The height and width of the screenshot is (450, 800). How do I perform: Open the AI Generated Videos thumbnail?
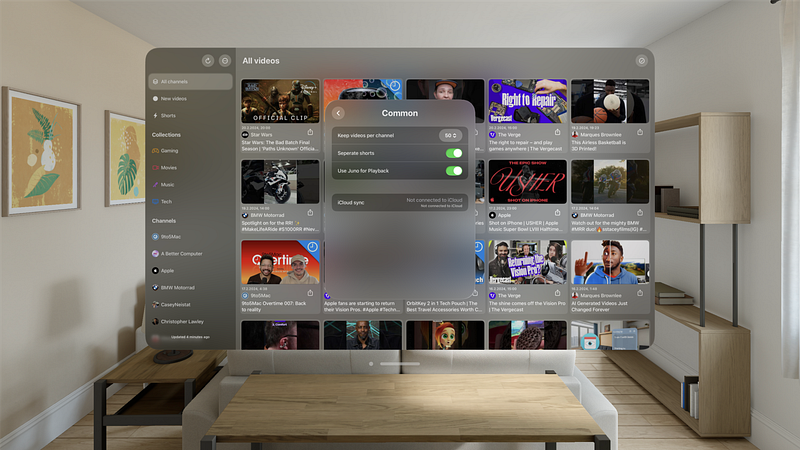pos(610,262)
